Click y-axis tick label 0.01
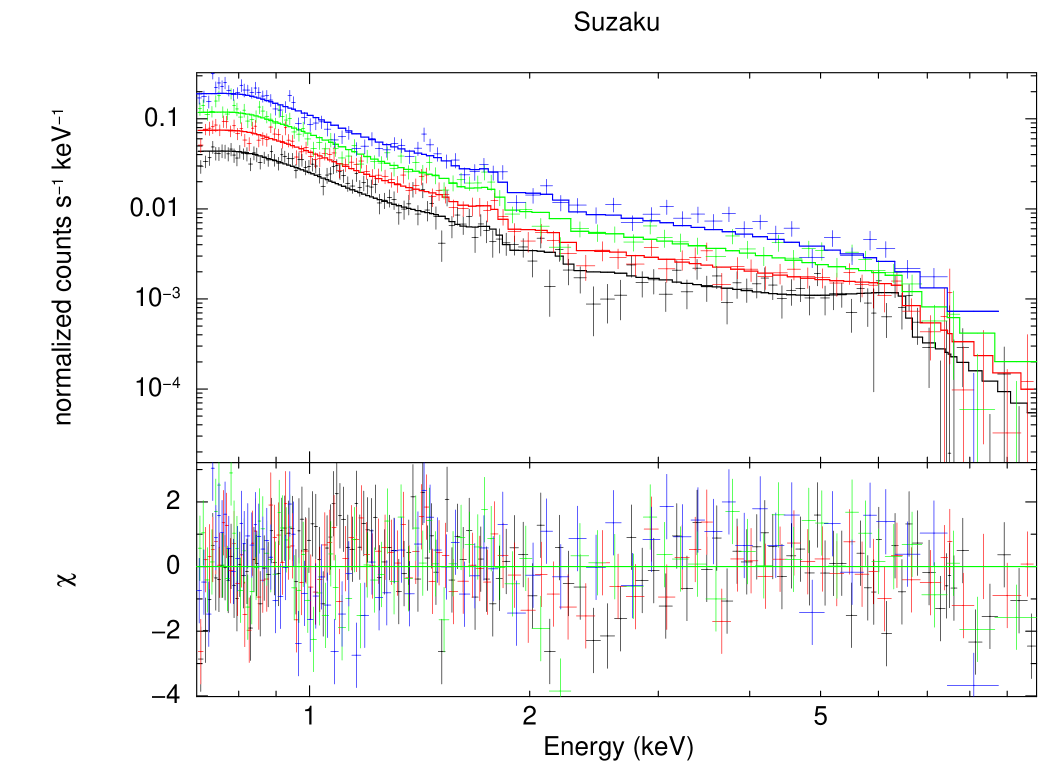The image size is (1039, 761). click(155, 207)
